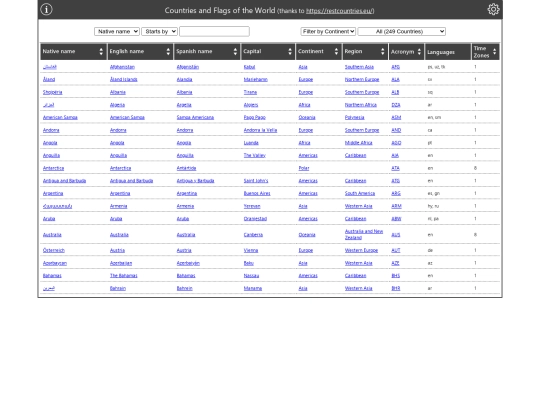Open Samoa Americana Spanish name link
This screenshot has width=540, height=405.
[195, 117]
